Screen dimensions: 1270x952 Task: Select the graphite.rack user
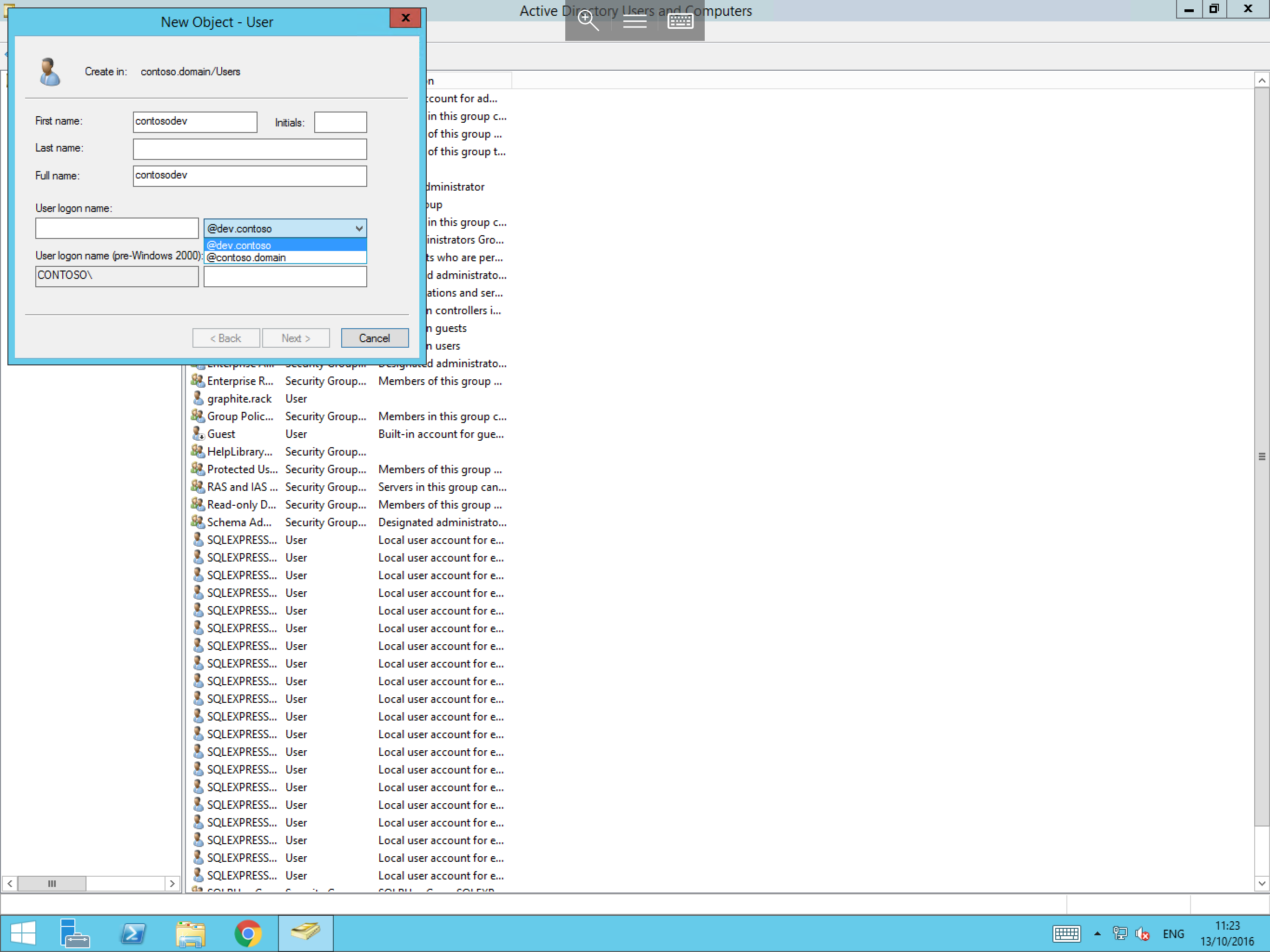(239, 398)
